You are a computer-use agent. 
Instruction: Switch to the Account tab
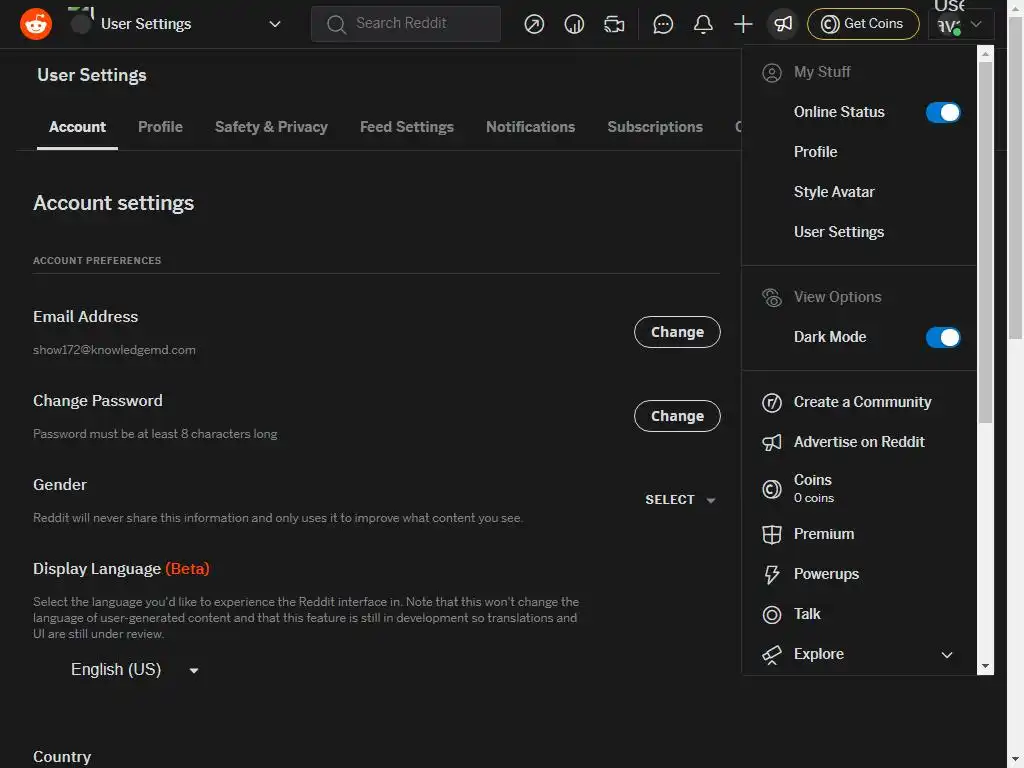(77, 127)
